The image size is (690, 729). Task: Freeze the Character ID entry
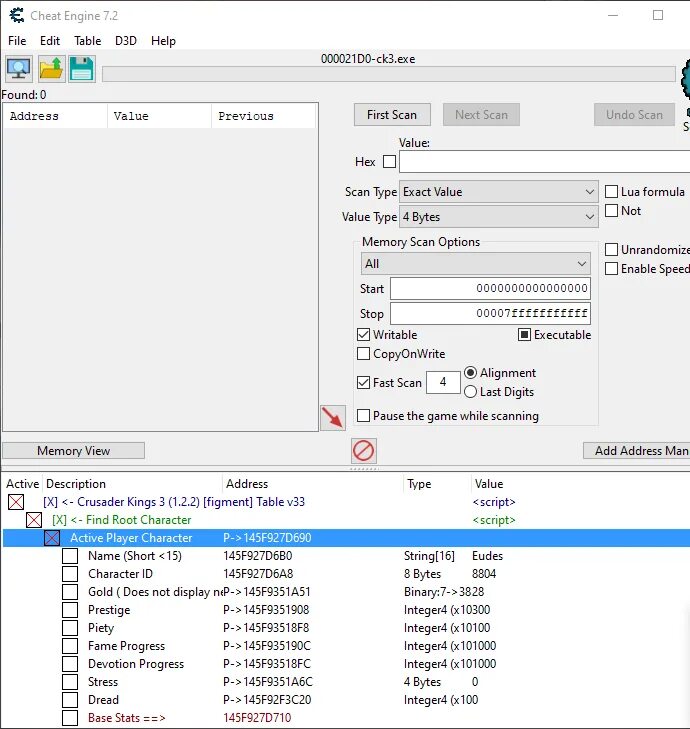tap(70, 574)
